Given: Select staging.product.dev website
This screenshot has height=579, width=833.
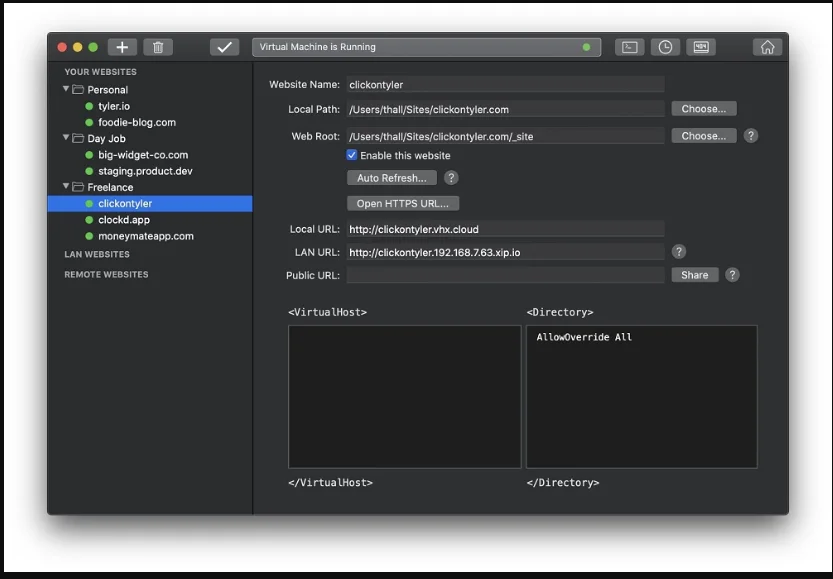Looking at the screenshot, I should 145,171.
